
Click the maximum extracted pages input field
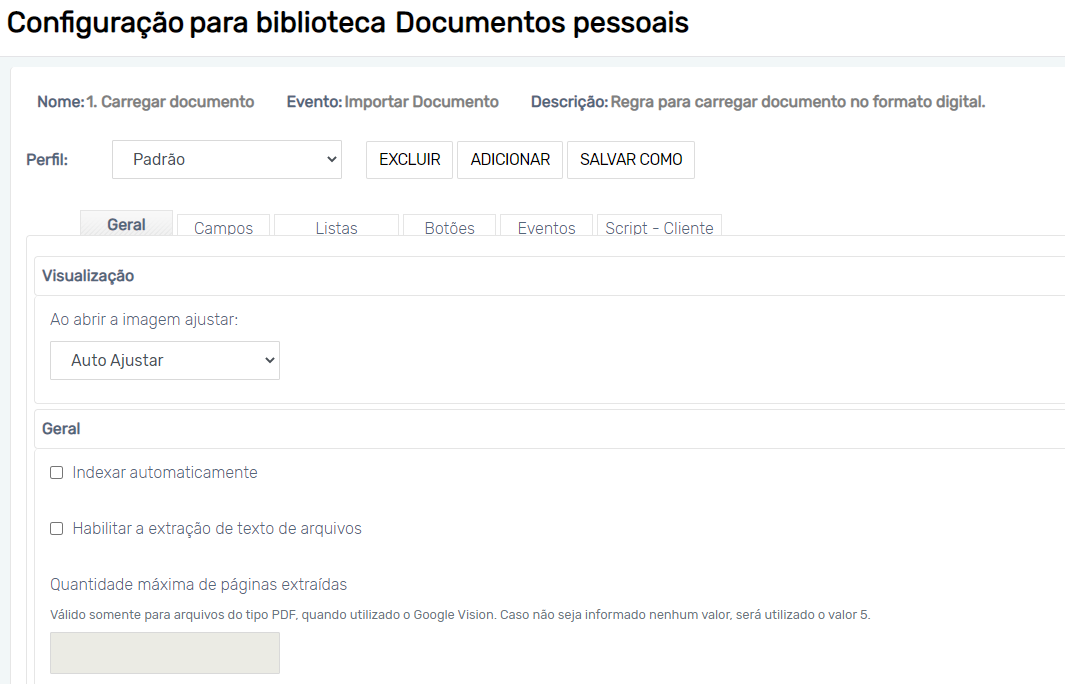[165, 653]
